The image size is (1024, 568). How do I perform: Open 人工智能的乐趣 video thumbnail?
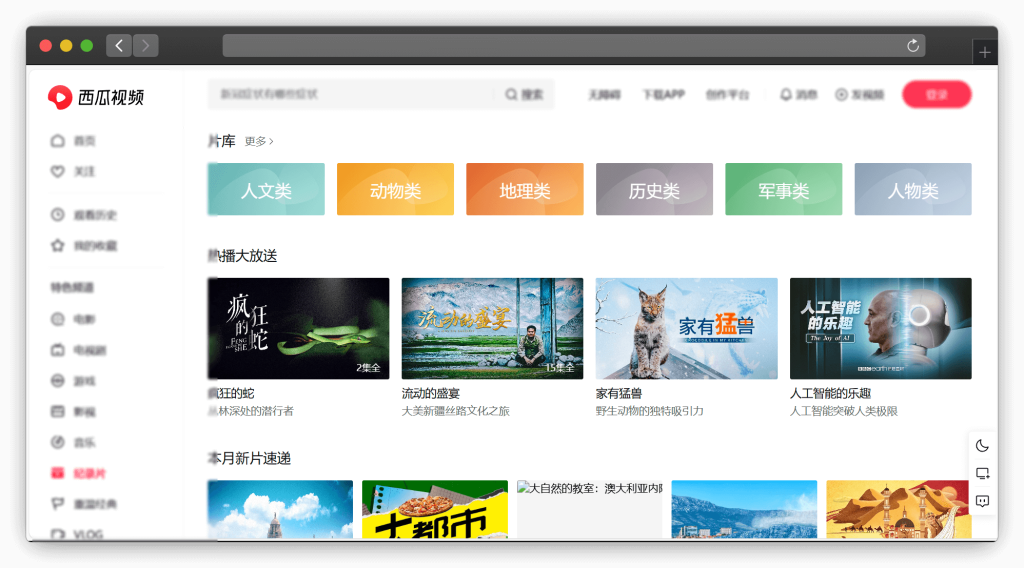[x=880, y=328]
